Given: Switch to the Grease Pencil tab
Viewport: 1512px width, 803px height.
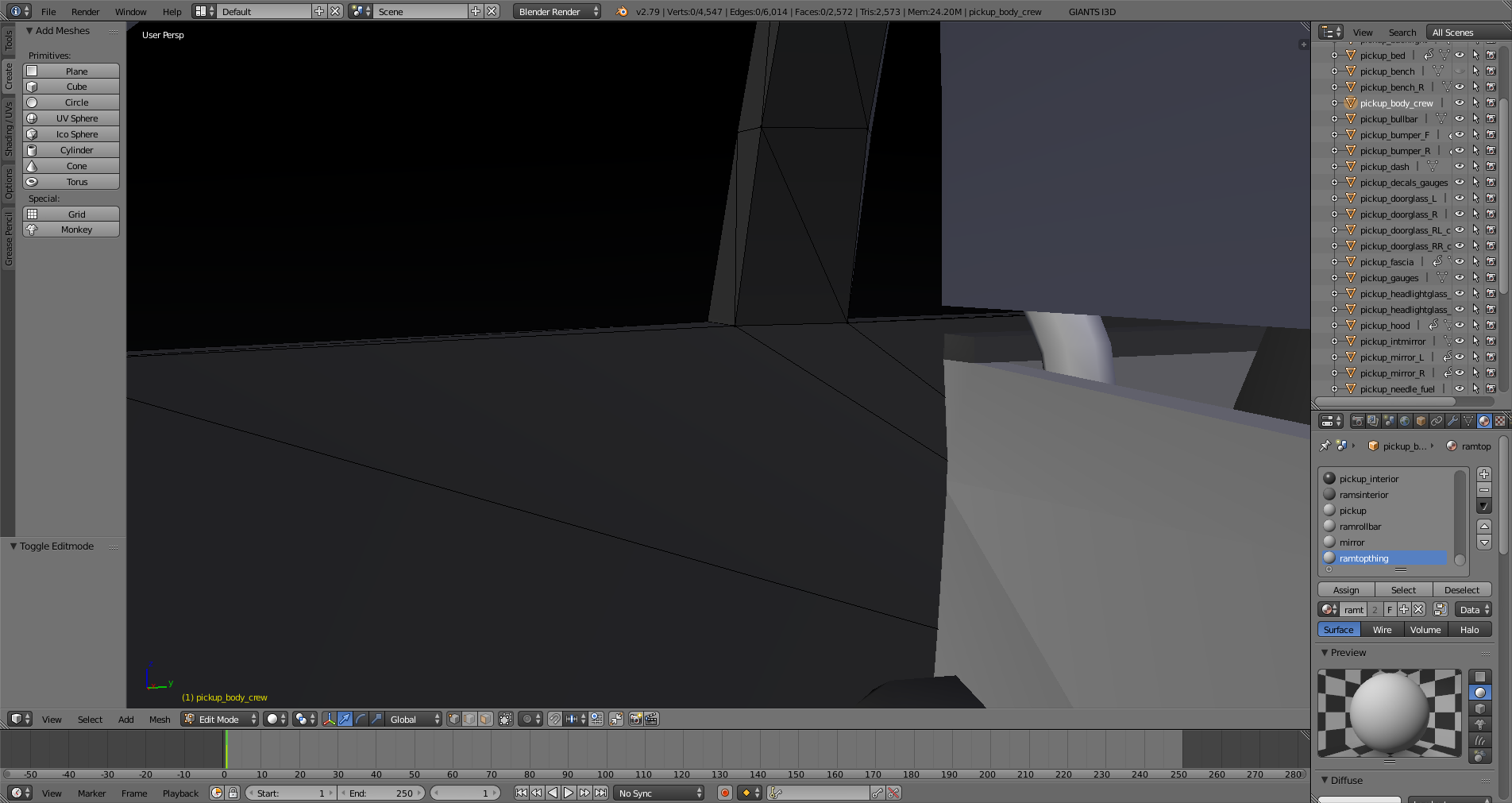Looking at the screenshot, I should [8, 238].
